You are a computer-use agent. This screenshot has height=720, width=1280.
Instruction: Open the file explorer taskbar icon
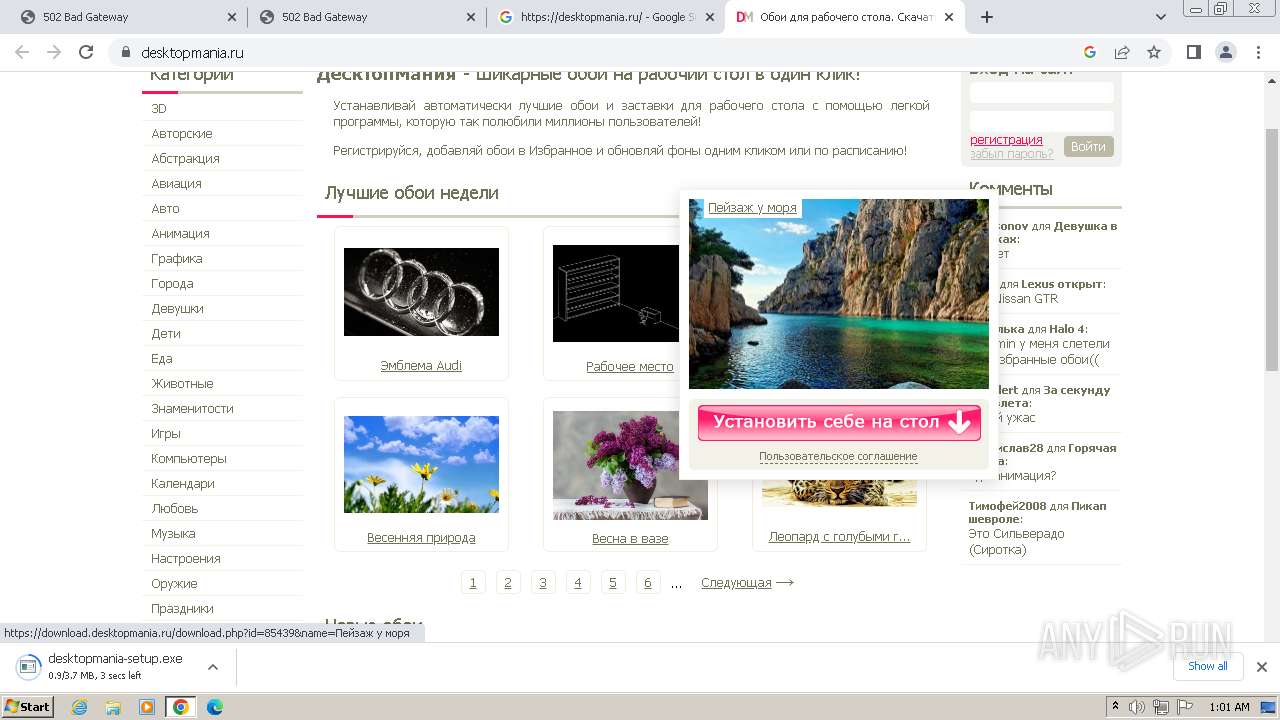coord(113,707)
